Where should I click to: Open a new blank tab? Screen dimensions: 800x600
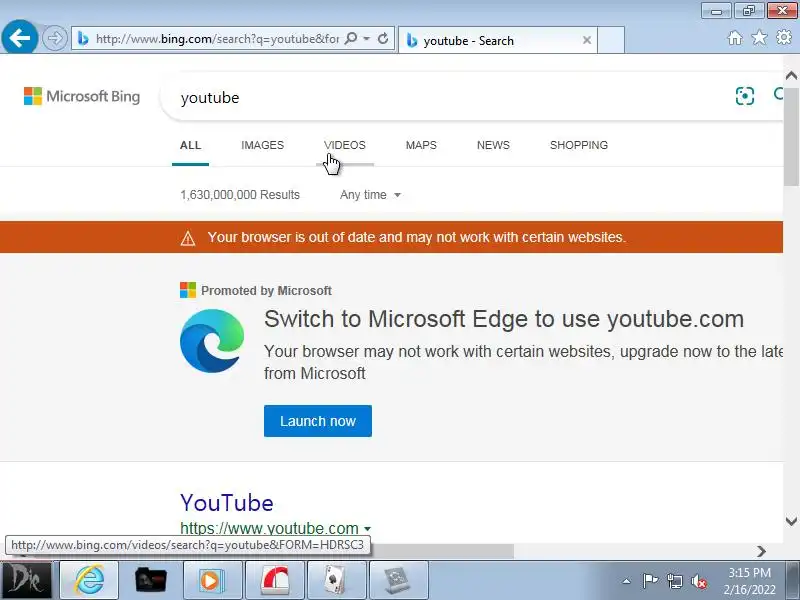point(611,40)
